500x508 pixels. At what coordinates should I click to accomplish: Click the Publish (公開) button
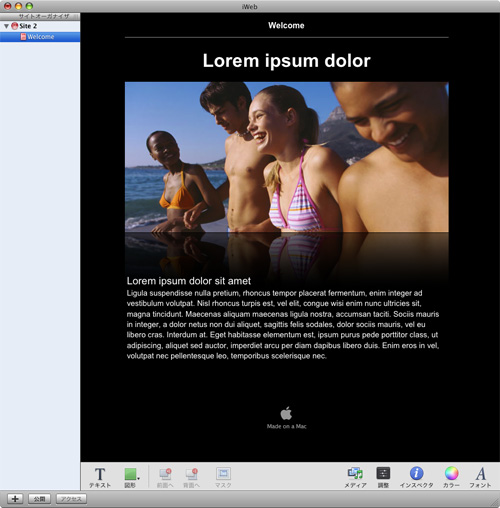pyautogui.click(x=39, y=499)
